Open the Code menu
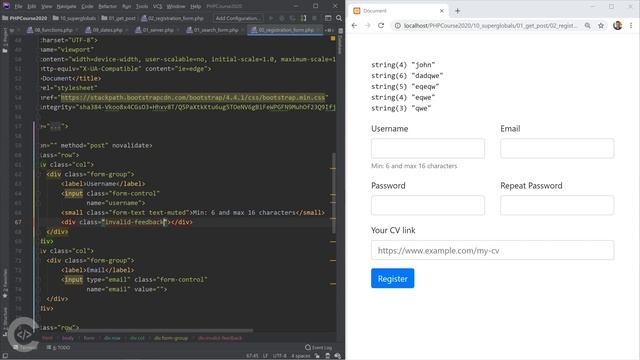Viewport: 640px width, 360px height. tap(87, 6)
